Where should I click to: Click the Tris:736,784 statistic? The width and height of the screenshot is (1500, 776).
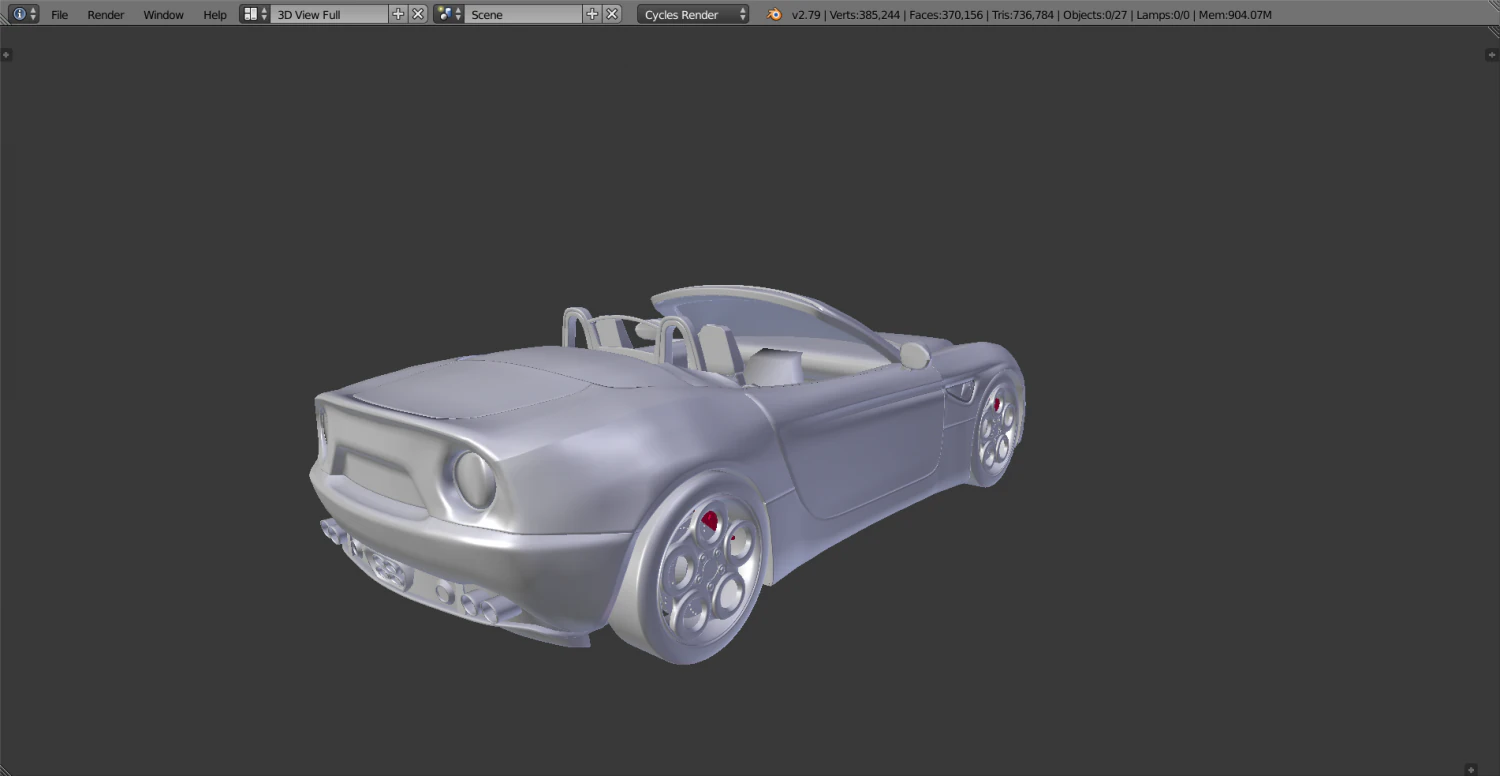1023,15
